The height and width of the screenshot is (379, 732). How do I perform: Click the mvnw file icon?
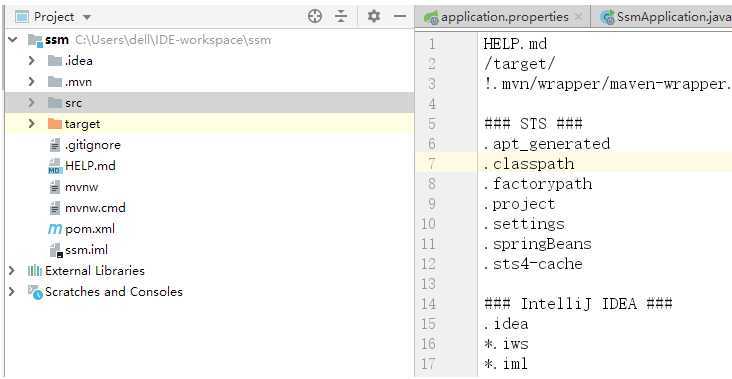[55, 187]
